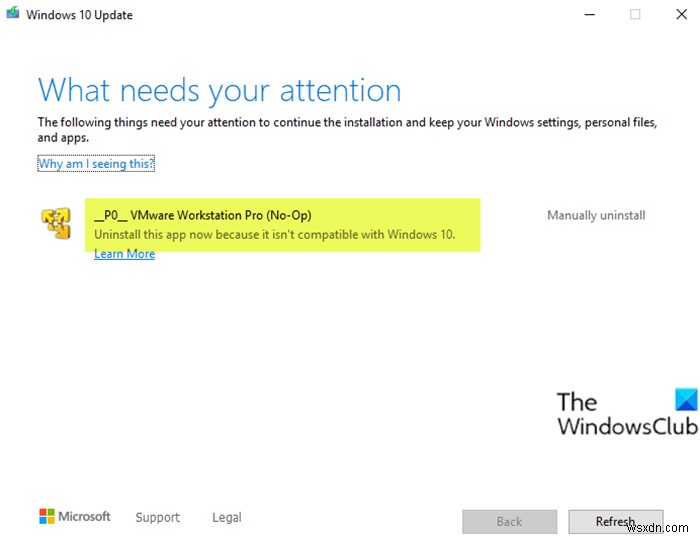Open the Learn More link

[x=125, y=254]
